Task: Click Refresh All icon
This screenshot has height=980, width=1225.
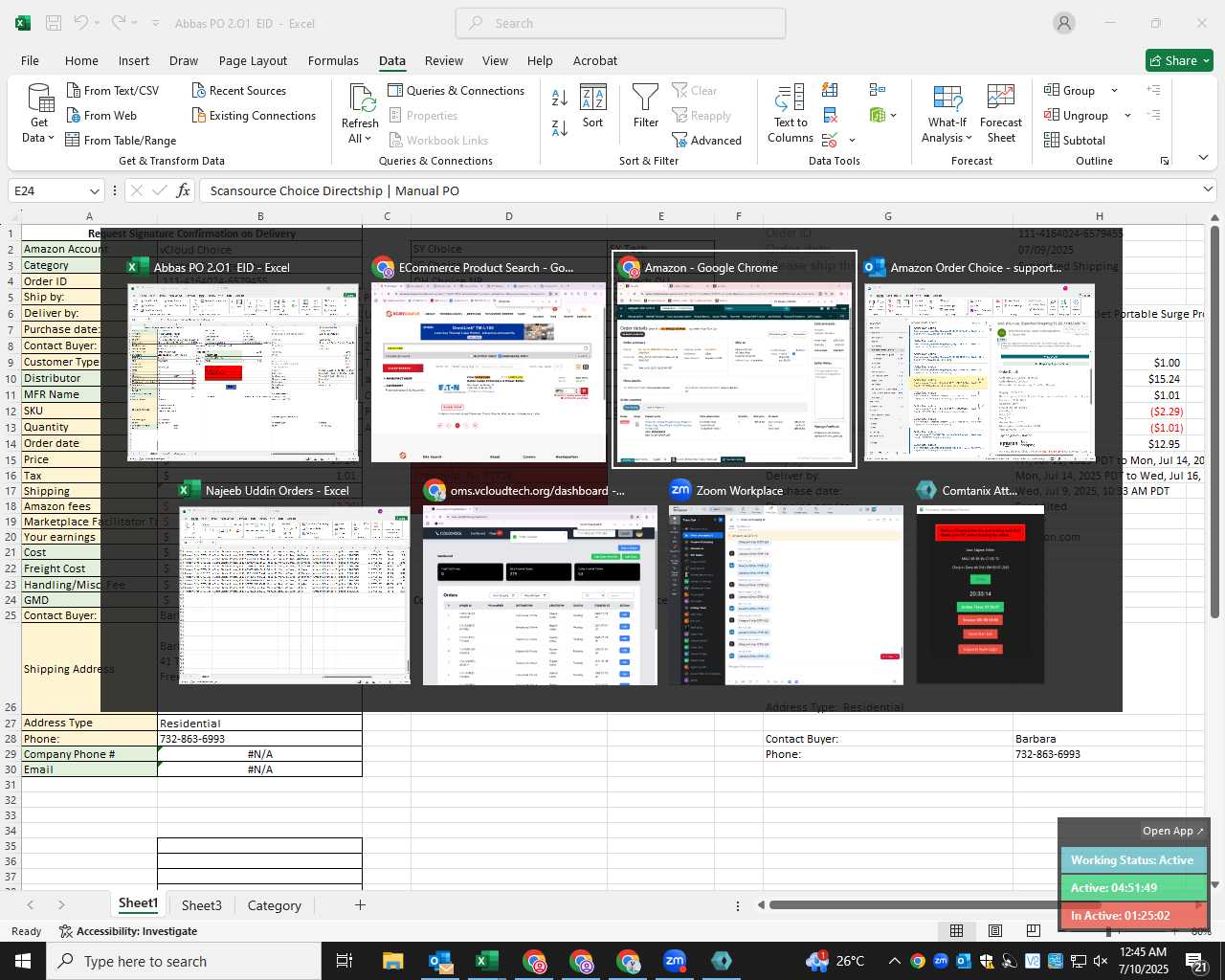Action: pyautogui.click(x=361, y=113)
